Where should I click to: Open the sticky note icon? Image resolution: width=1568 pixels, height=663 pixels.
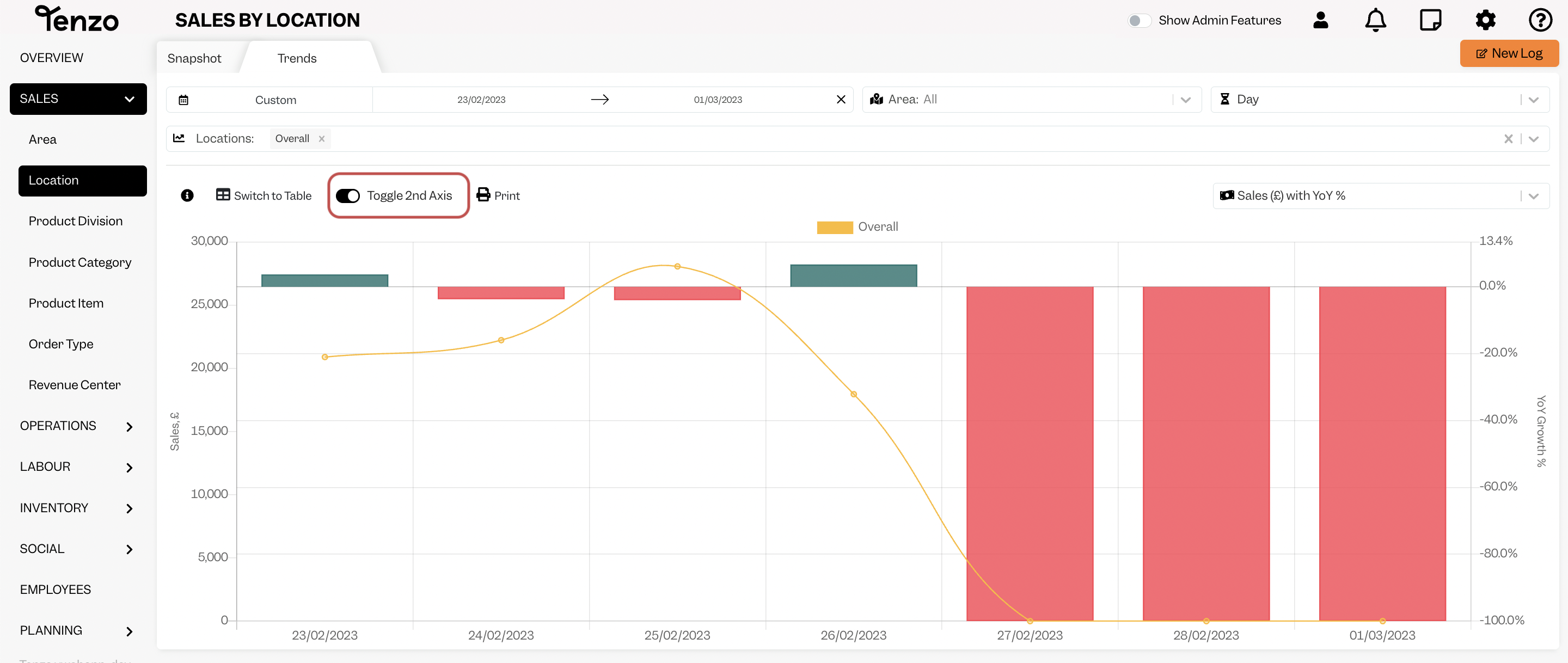tap(1430, 20)
